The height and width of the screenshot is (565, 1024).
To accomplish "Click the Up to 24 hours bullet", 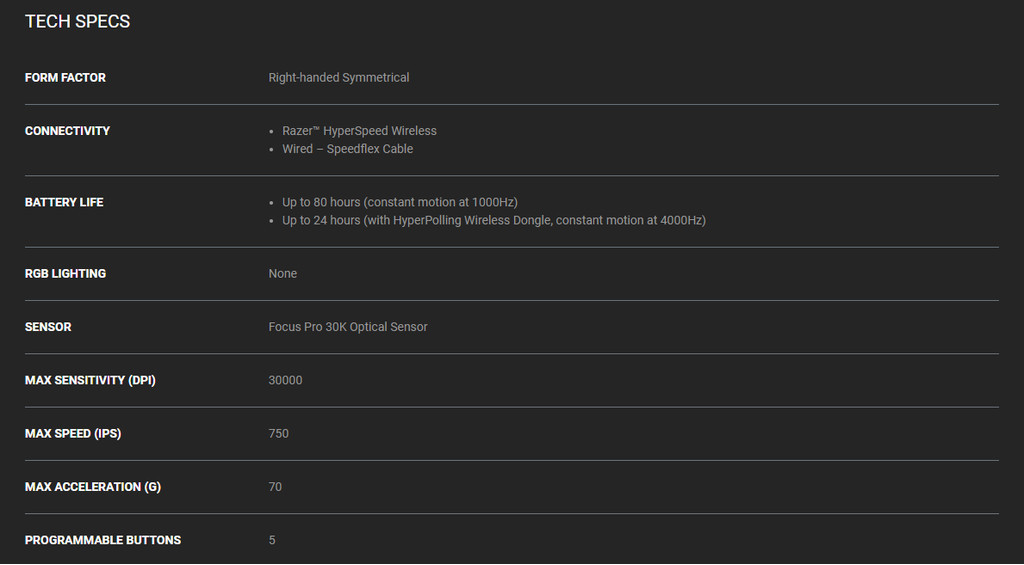I will coord(493,220).
